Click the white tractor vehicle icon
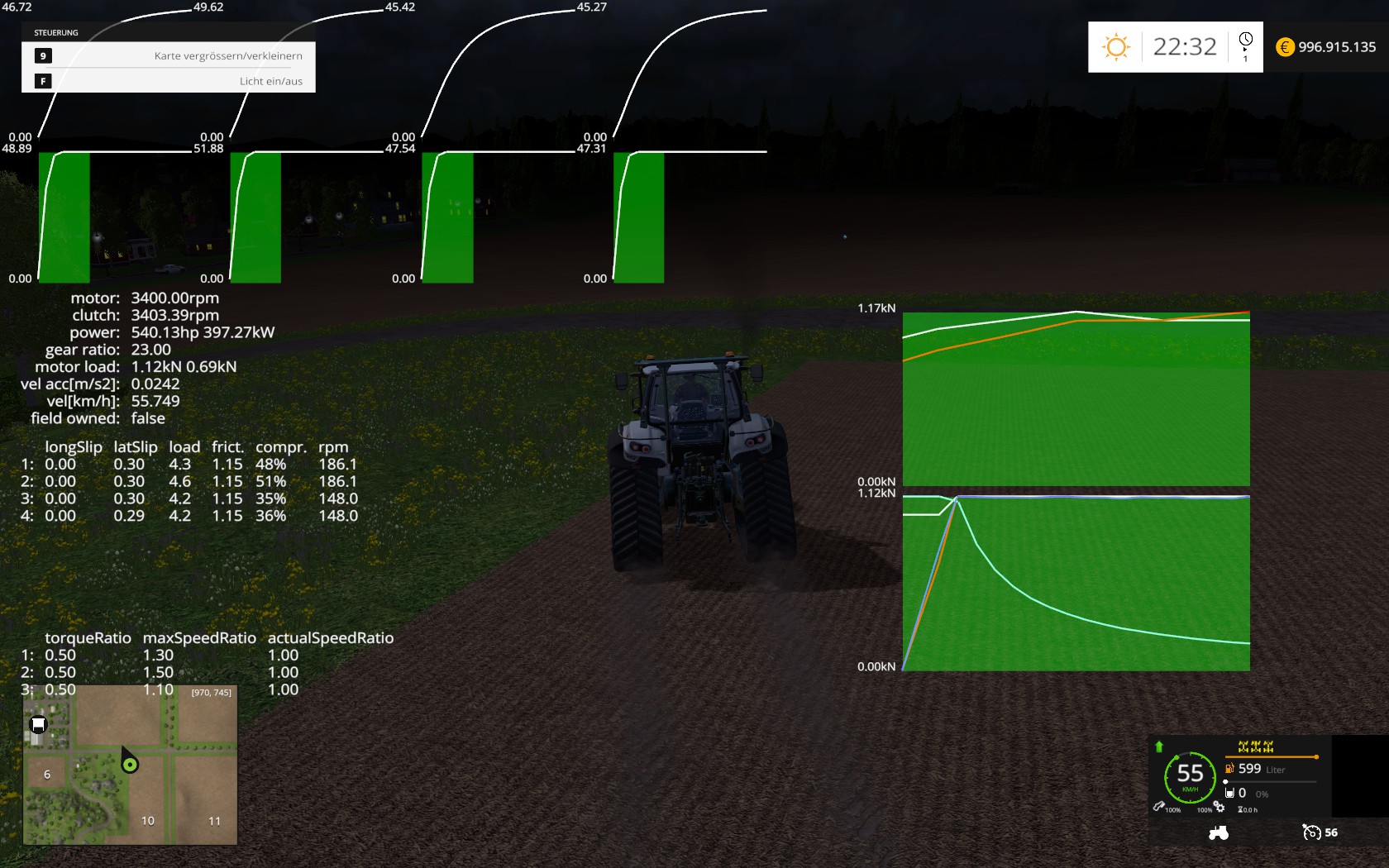This screenshot has height=868, width=1389. 1219,833
